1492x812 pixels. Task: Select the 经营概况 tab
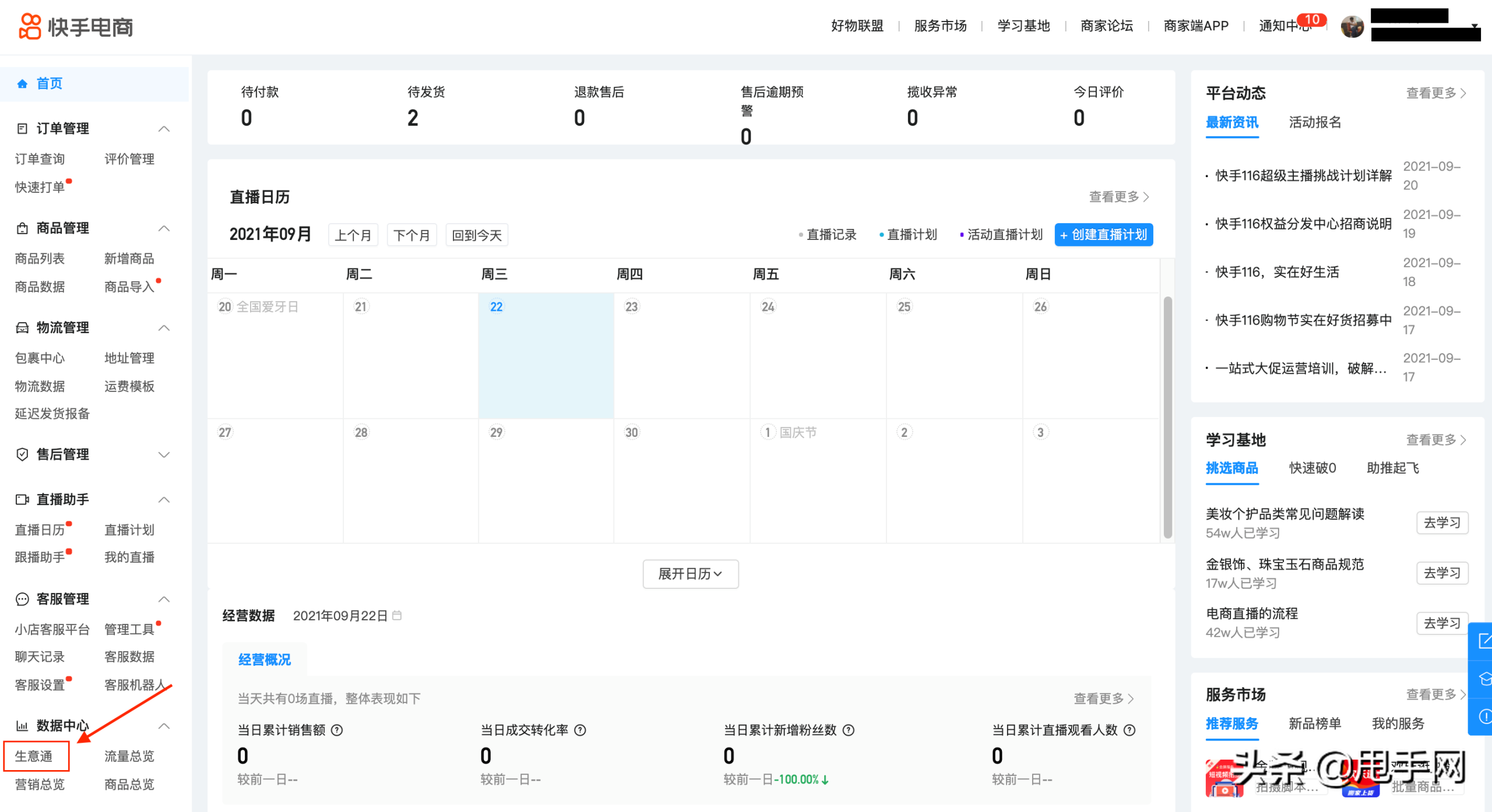tap(264, 659)
